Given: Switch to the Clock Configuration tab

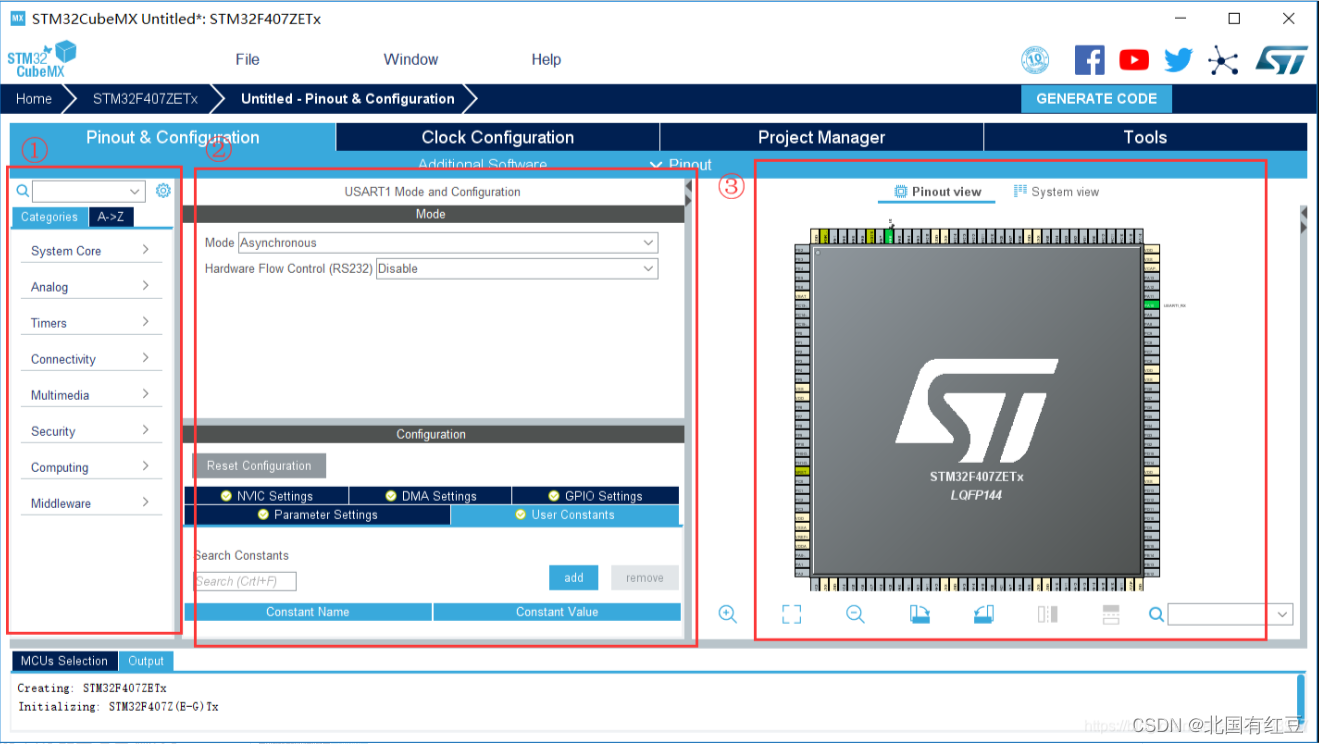Looking at the screenshot, I should pyautogui.click(x=496, y=137).
